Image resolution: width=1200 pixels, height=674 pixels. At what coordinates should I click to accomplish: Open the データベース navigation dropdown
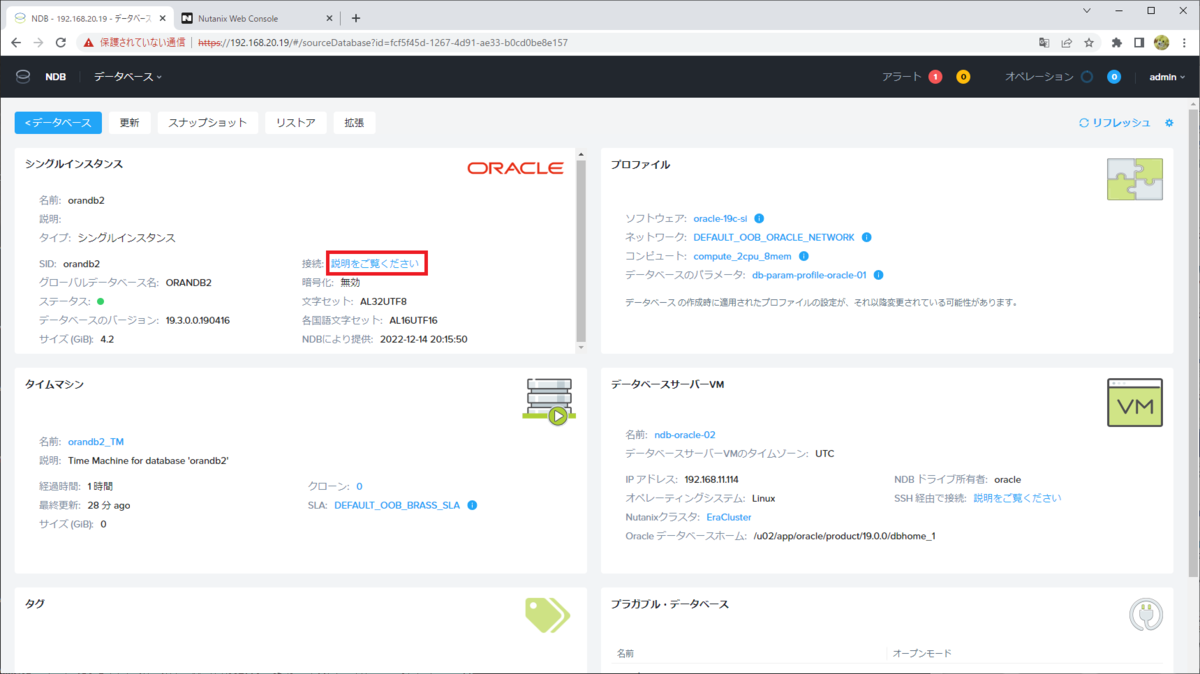pos(128,77)
